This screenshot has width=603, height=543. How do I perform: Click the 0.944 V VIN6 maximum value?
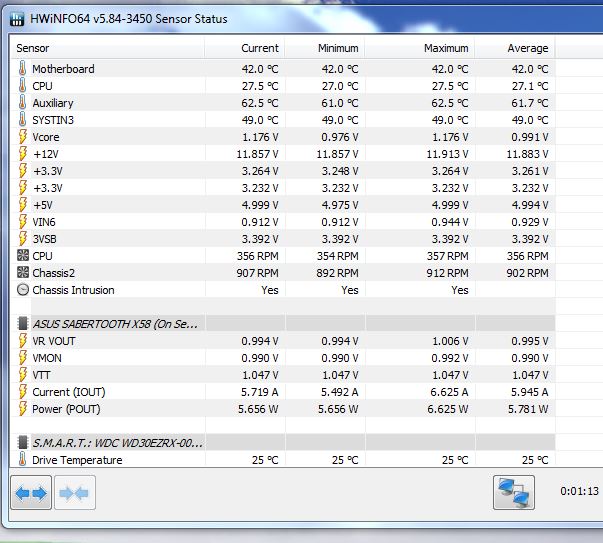450,222
